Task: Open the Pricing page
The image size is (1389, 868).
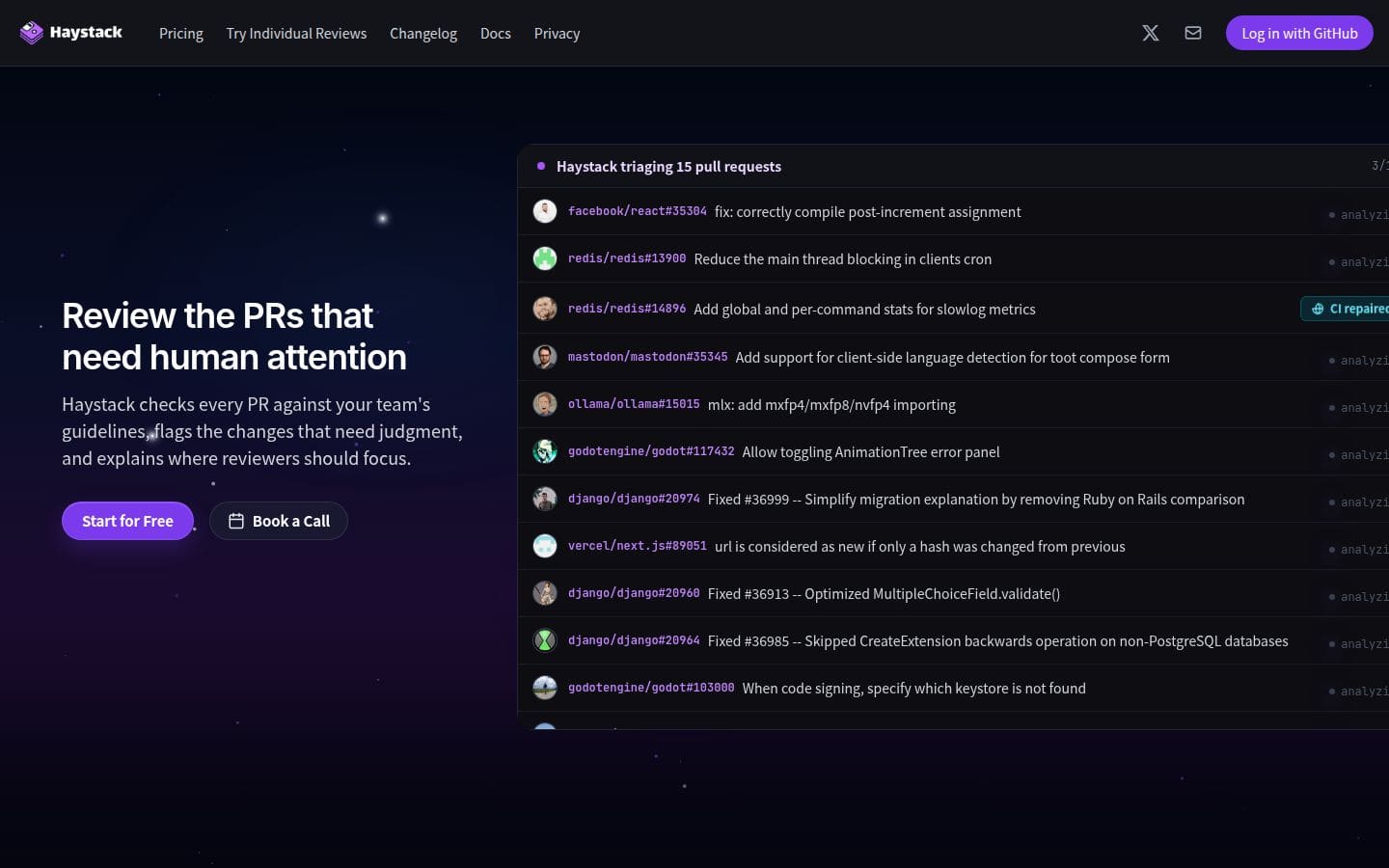Action: pyautogui.click(x=181, y=33)
